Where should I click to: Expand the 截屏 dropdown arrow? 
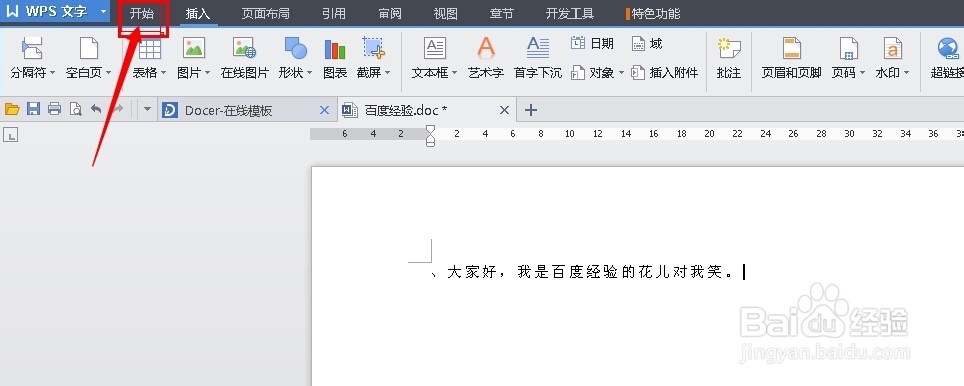387,73
